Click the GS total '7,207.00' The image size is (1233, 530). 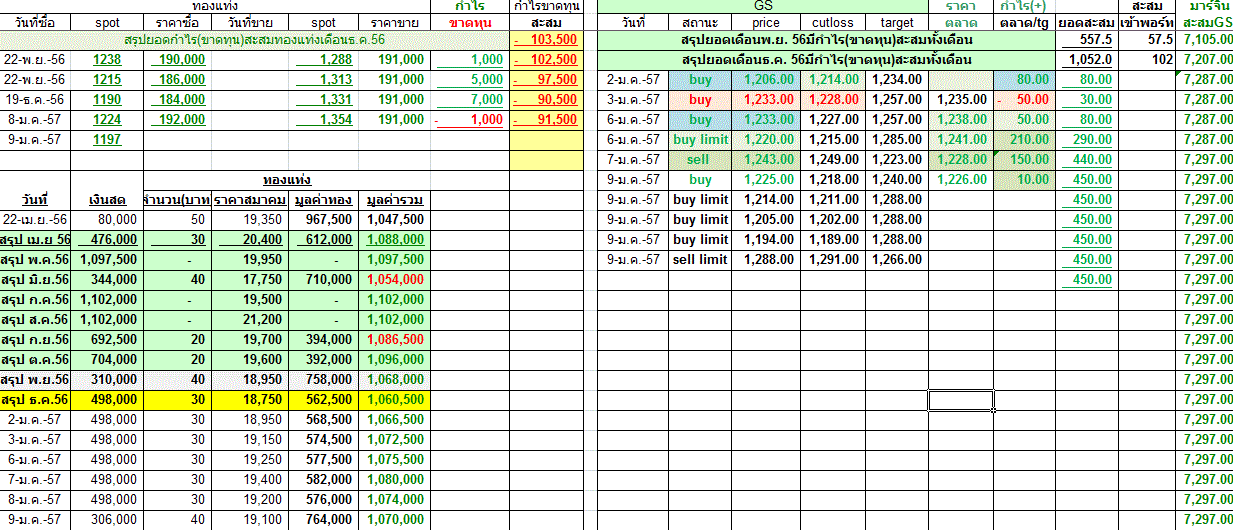1206,60
